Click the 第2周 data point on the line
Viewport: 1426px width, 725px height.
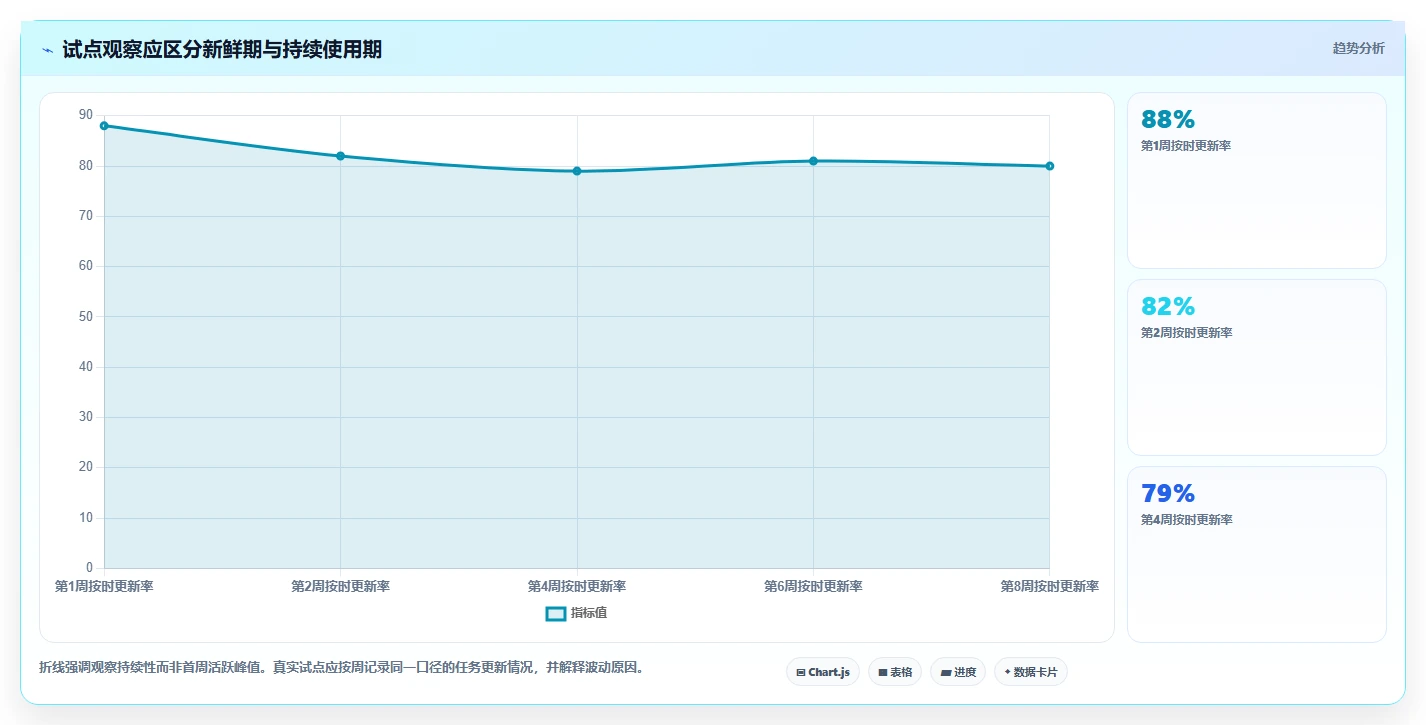(340, 156)
